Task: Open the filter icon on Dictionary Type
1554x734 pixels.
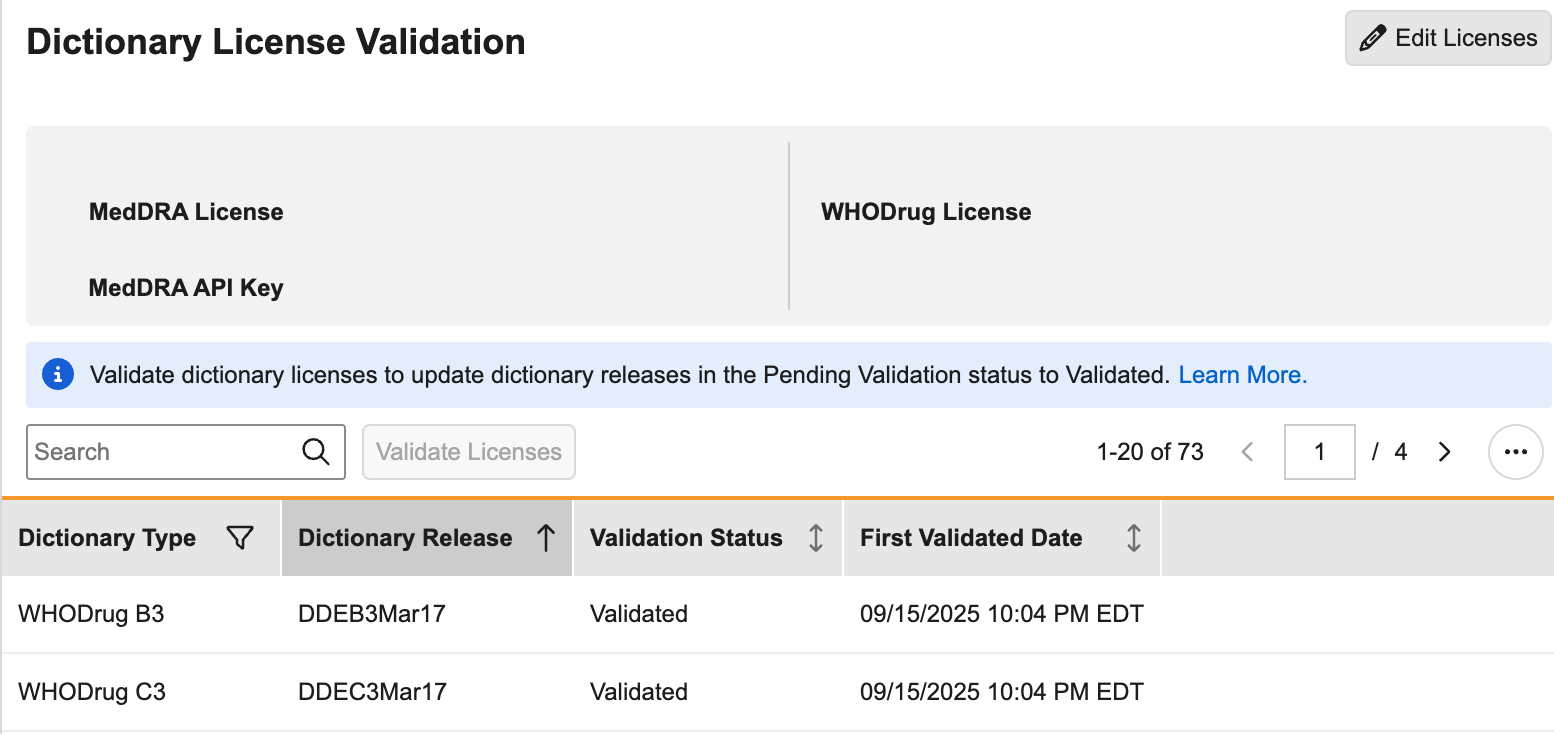Action: (x=240, y=539)
